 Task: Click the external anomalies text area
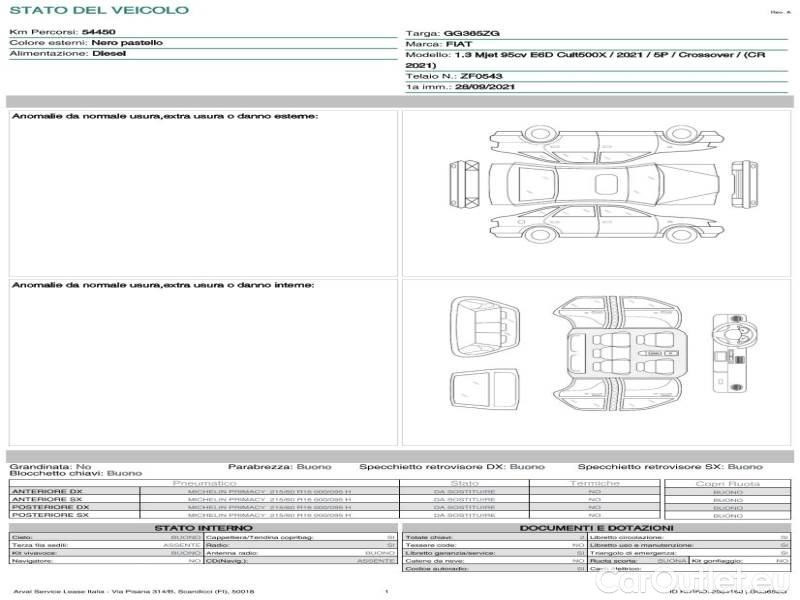point(203,190)
